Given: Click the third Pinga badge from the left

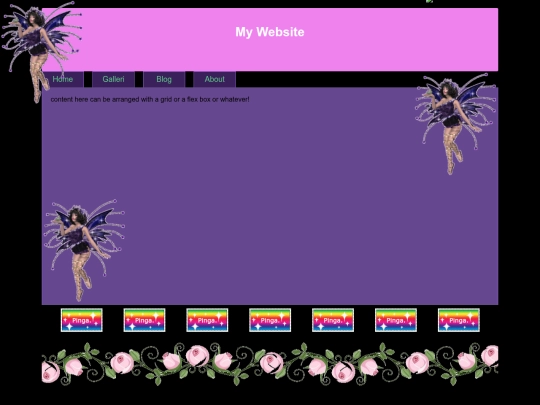Looking at the screenshot, I should tap(207, 320).
